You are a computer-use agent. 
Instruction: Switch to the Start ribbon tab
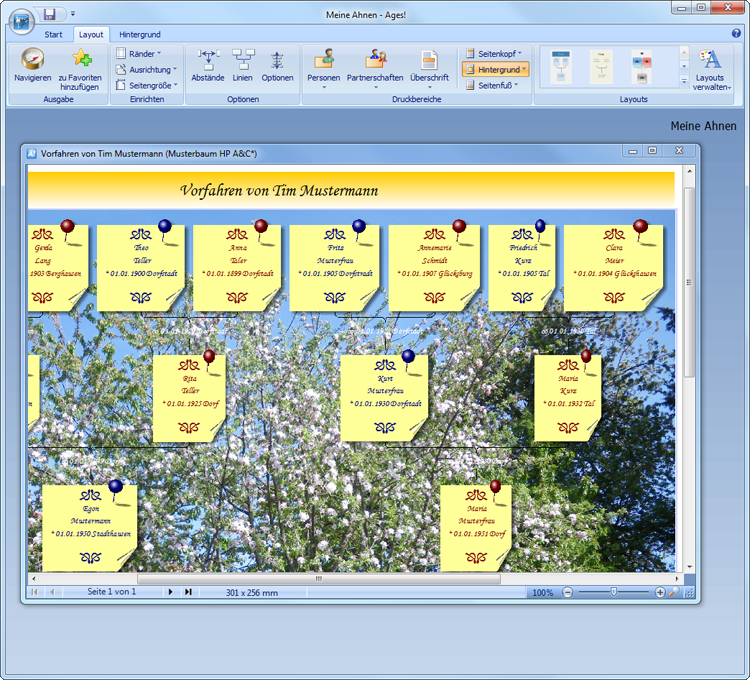(53, 34)
